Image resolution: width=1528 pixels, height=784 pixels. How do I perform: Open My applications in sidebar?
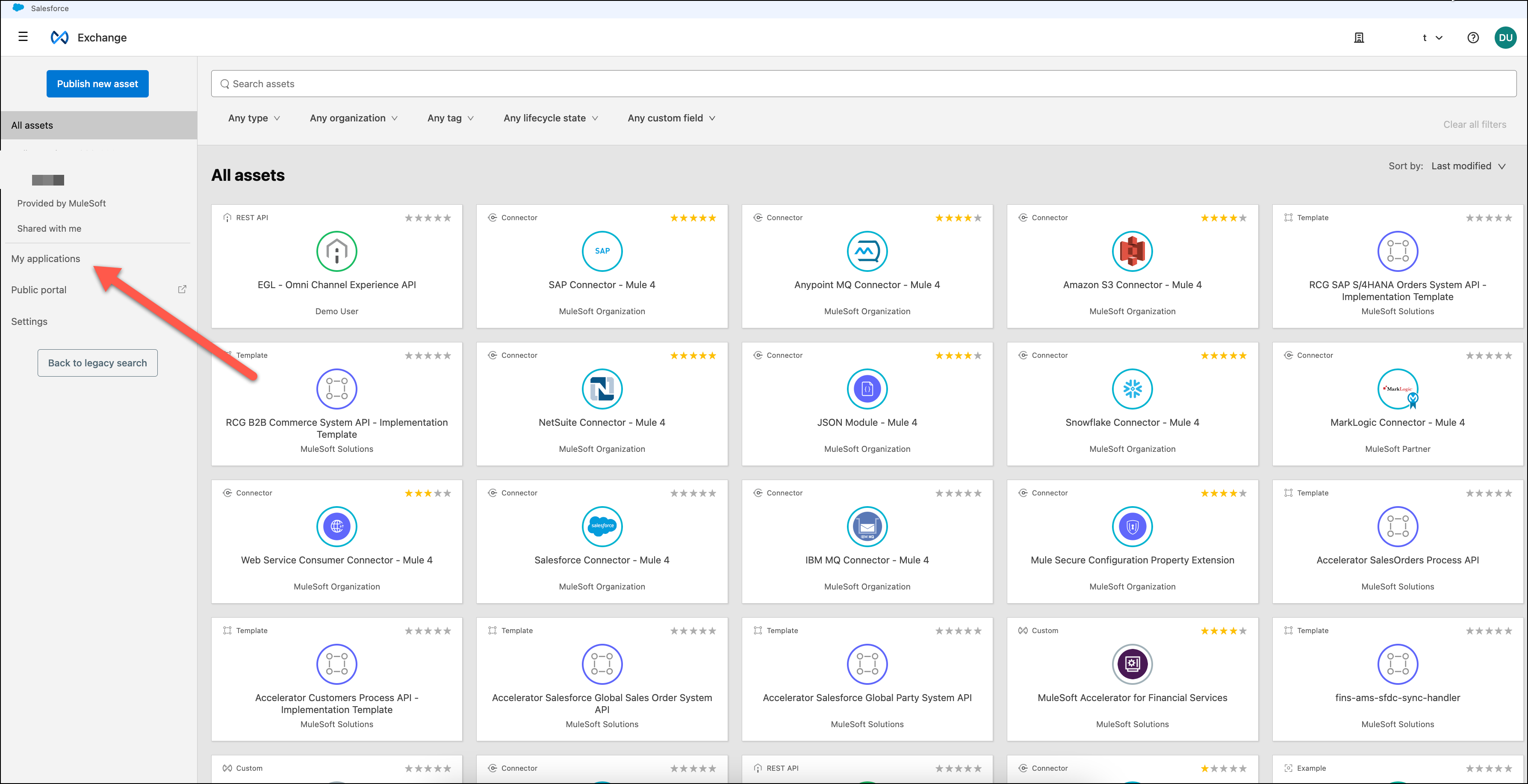pos(46,259)
